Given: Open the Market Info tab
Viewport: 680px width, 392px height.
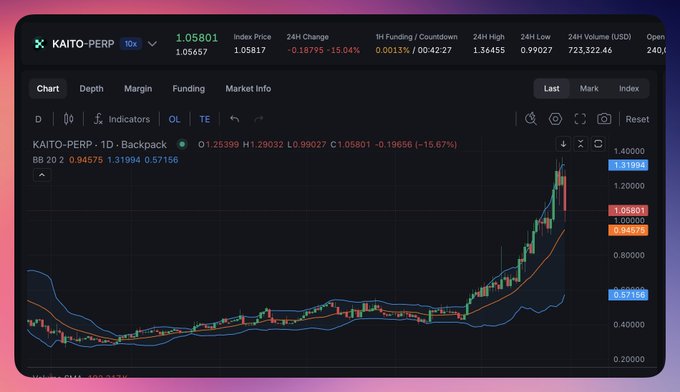Looking at the screenshot, I should click(248, 88).
